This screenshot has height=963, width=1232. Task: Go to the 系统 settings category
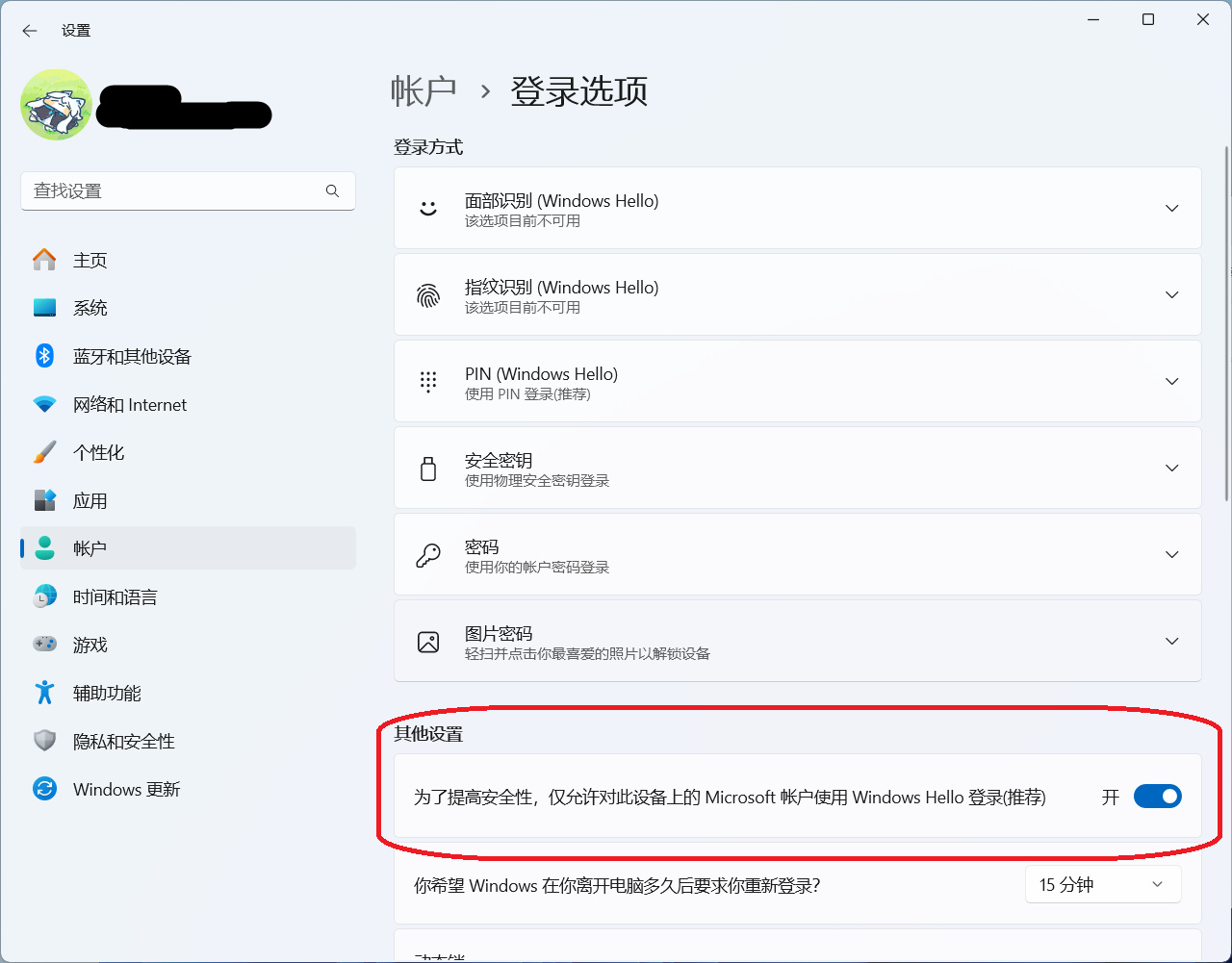tap(188, 308)
